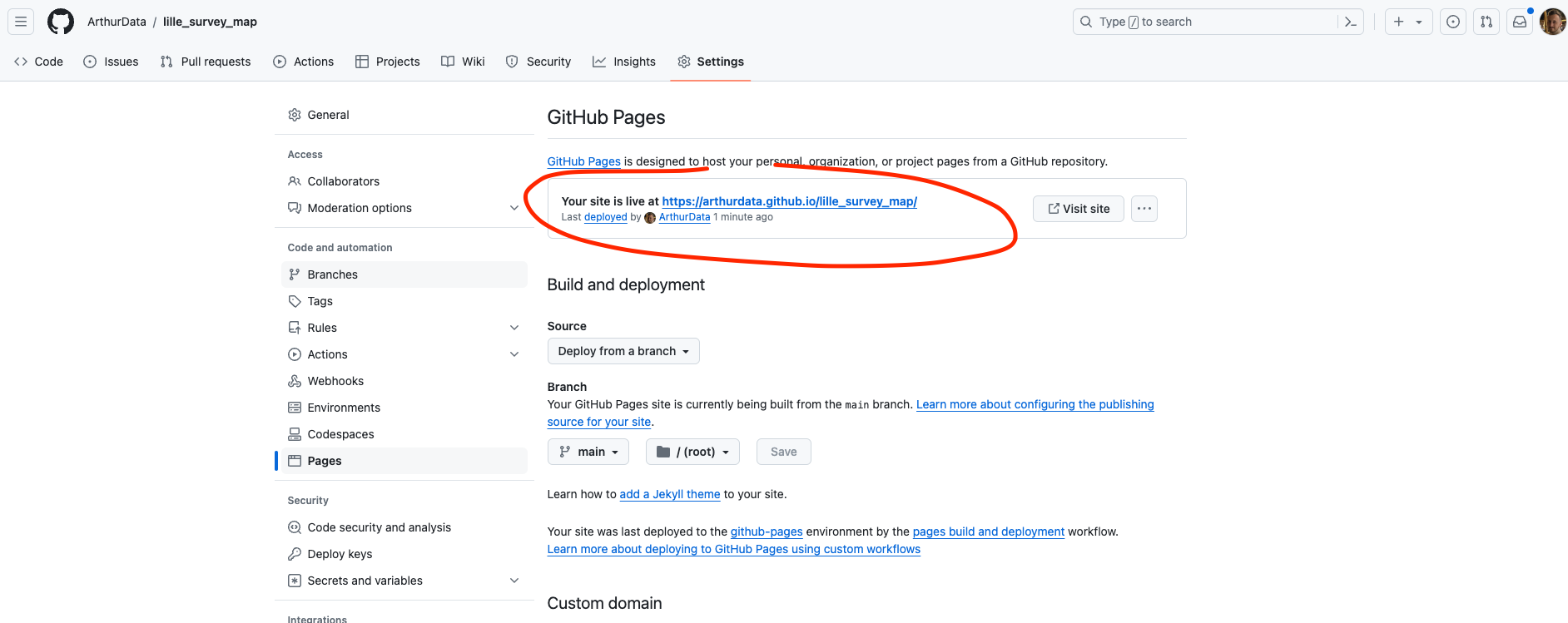This screenshot has width=1568, height=623.
Task: Click ArthurData avatar next to deployed by
Action: [650, 218]
